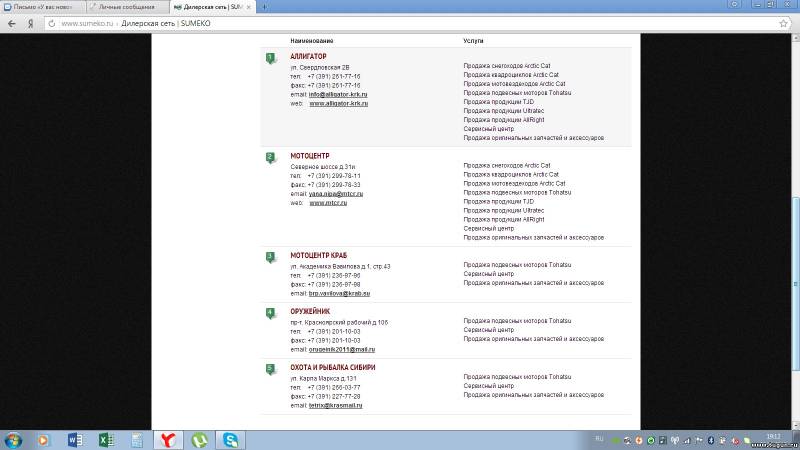Select address 'ул. Академика Вавилова д.1, стр.43'
Viewport: 800px width, 450px height.
pos(340,266)
